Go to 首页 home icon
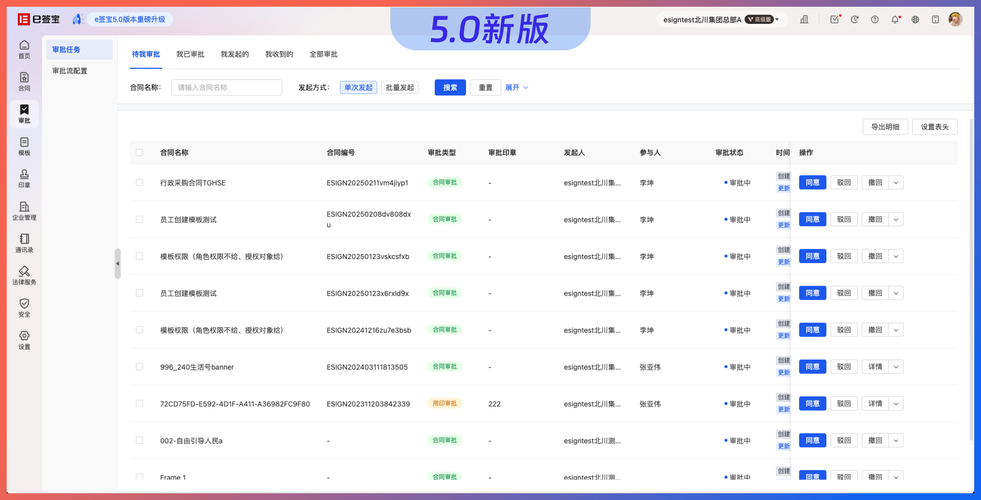981x500 pixels. pos(24,49)
